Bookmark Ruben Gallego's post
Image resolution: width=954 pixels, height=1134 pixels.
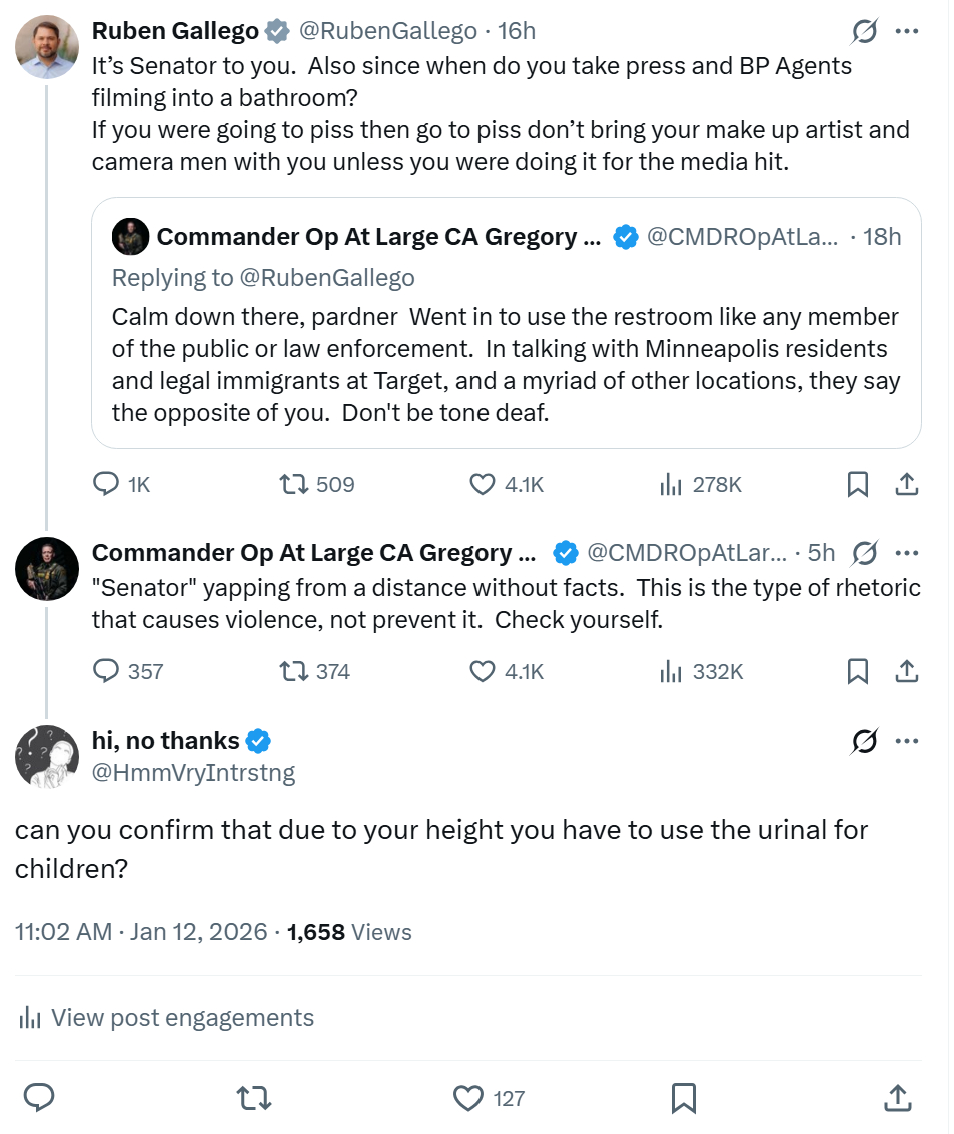[x=857, y=485]
